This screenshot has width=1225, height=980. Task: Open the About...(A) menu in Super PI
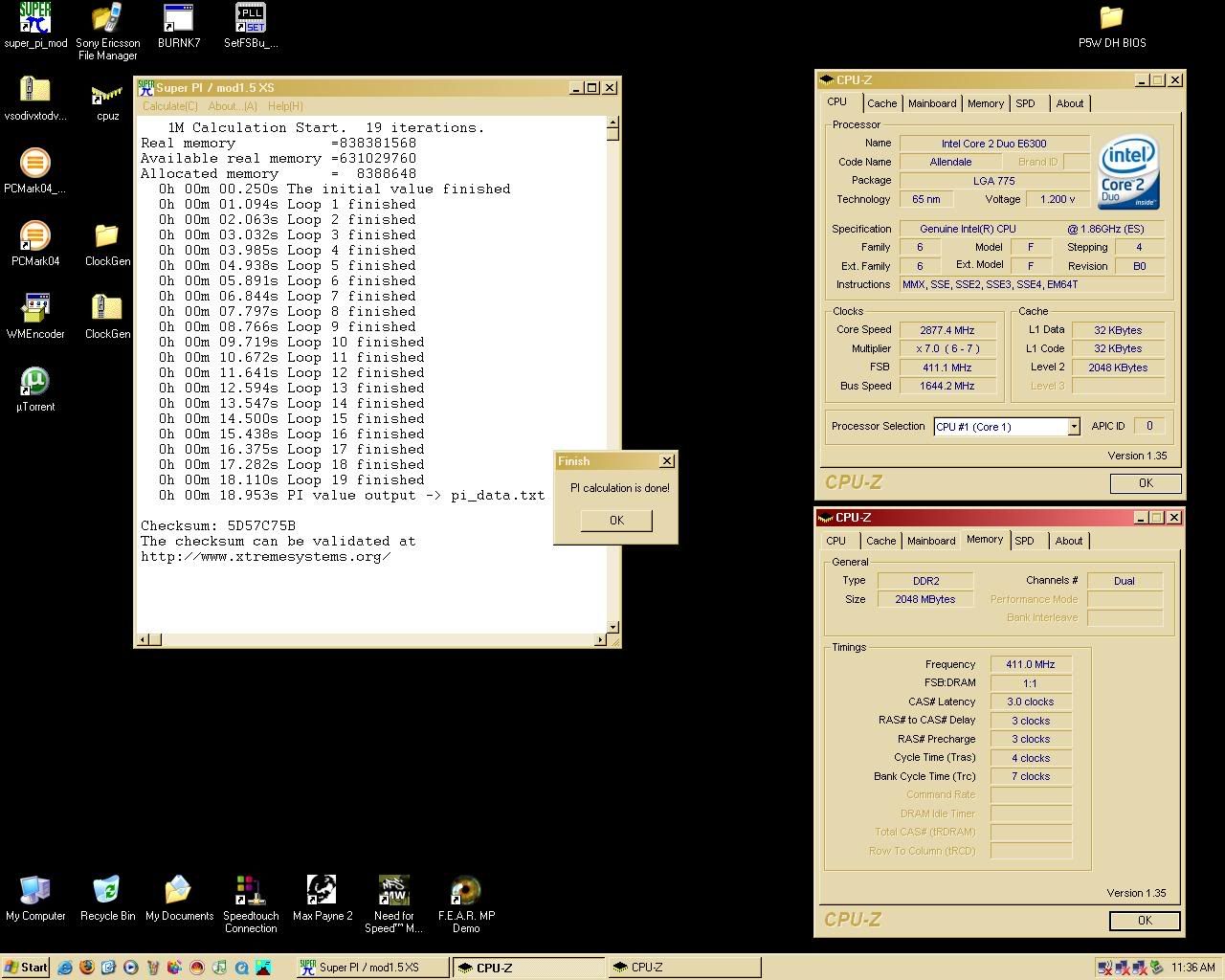233,106
